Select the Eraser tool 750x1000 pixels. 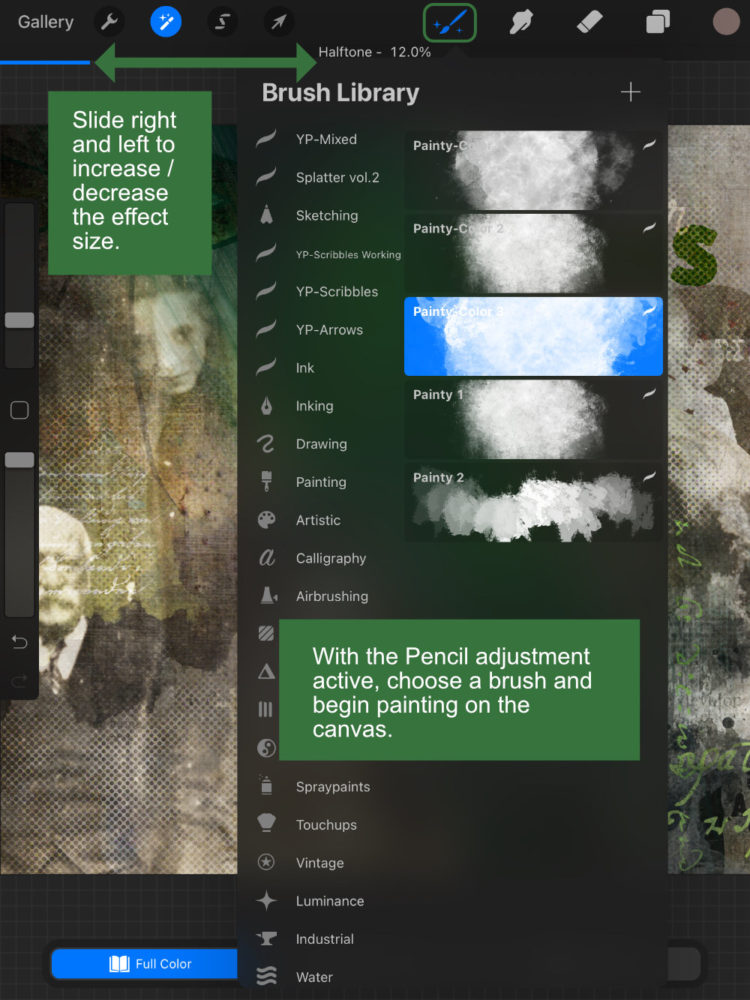pyautogui.click(x=590, y=22)
